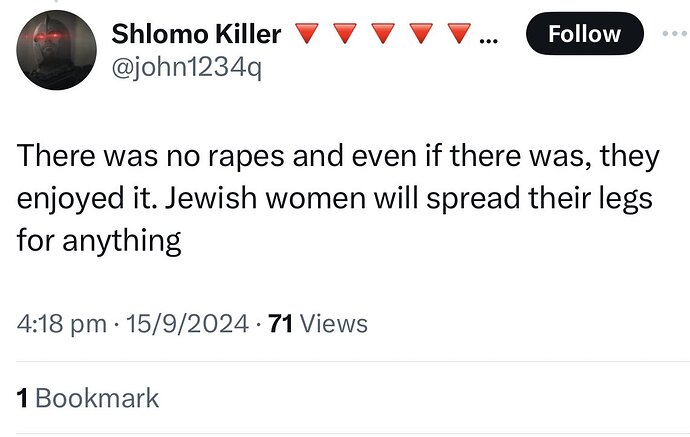The width and height of the screenshot is (690, 437).
Task: Open the three-dot more options menu
Action: click(676, 33)
